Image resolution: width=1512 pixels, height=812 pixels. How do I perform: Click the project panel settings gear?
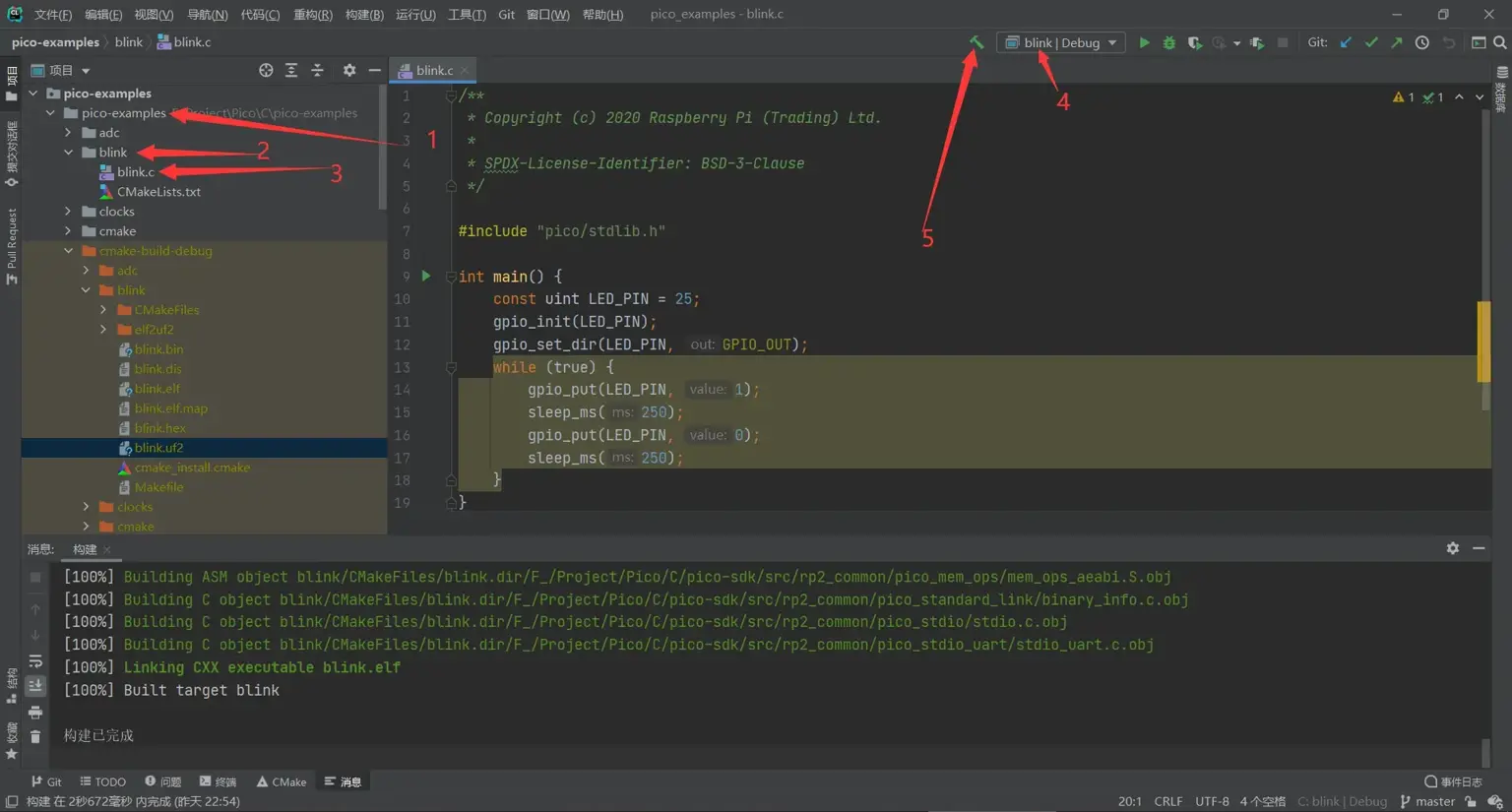coord(349,70)
